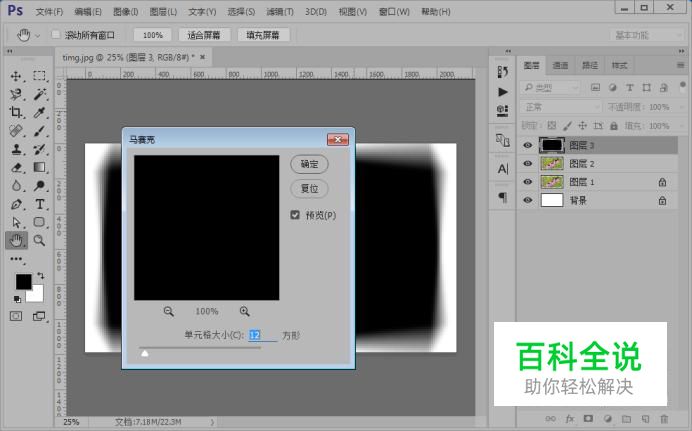Add a layer style with fx

tap(570, 419)
